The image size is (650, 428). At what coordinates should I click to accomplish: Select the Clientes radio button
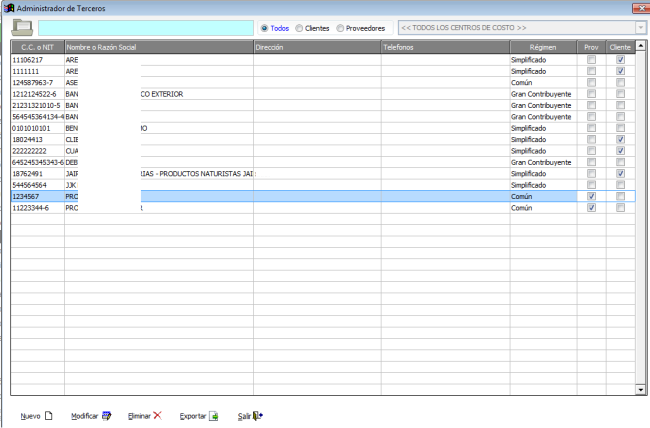point(299,28)
